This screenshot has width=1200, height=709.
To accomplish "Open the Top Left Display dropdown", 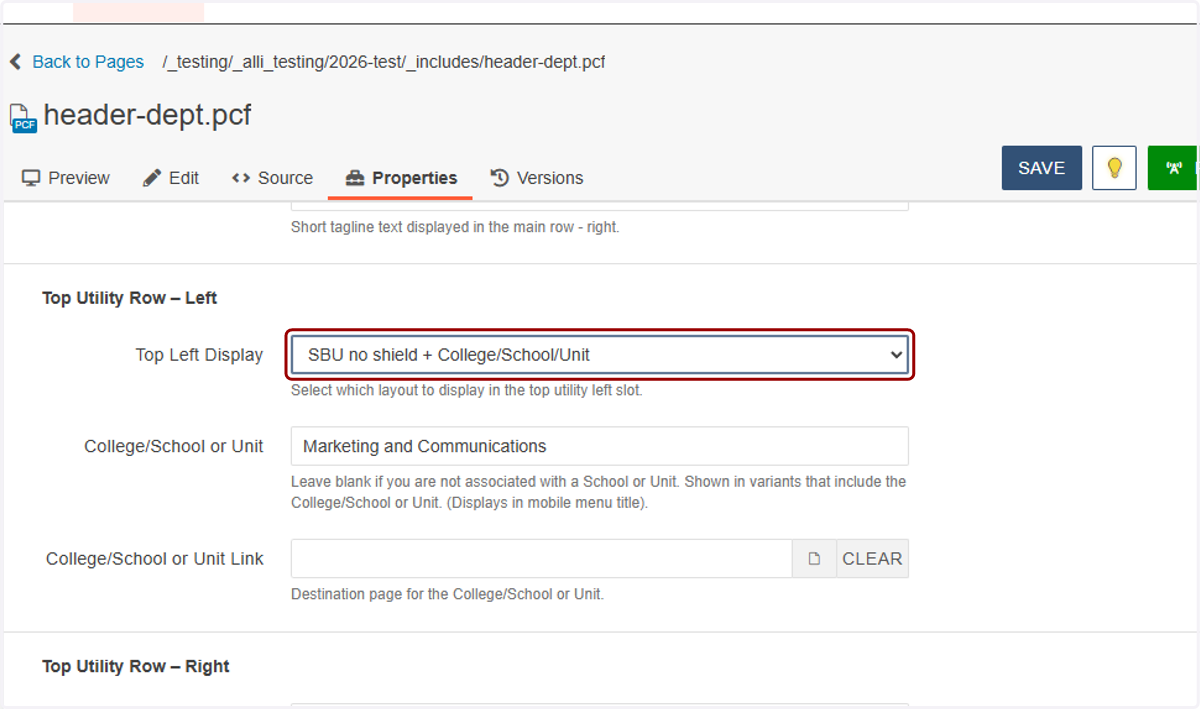I will [600, 354].
